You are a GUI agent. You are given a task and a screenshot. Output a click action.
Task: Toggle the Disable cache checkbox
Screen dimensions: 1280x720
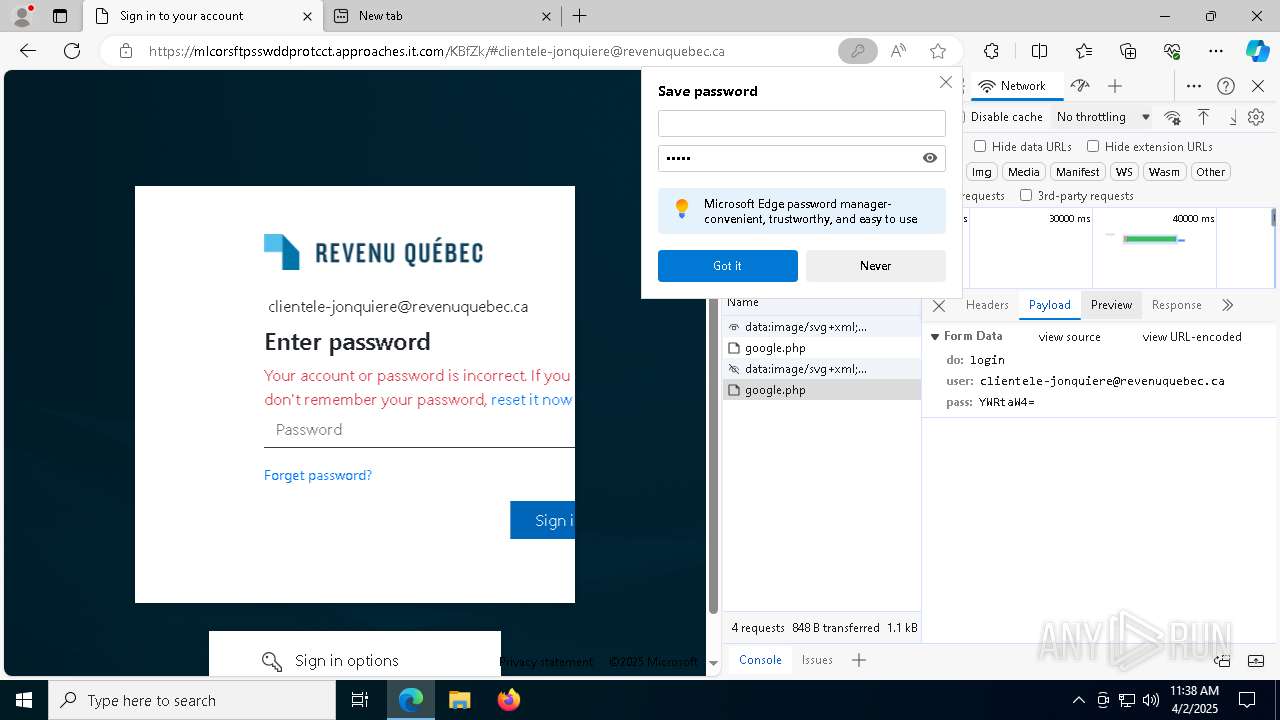[963, 117]
